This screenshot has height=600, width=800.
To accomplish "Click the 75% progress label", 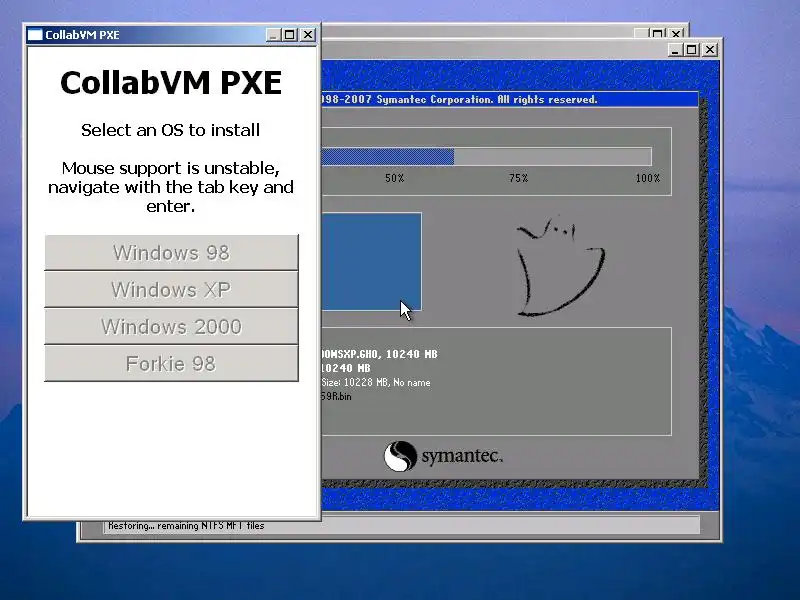I will (518, 178).
